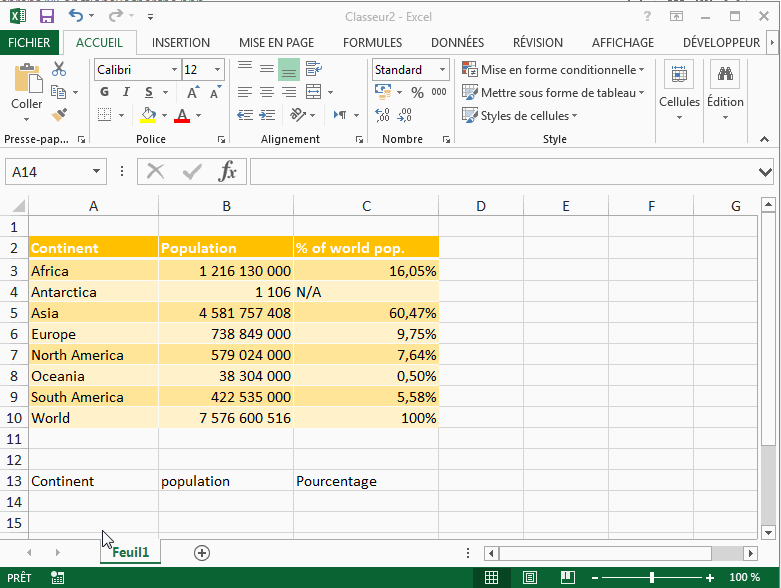Decrease the cell indent
Image resolution: width=781 pixels, height=588 pixels.
(245, 115)
